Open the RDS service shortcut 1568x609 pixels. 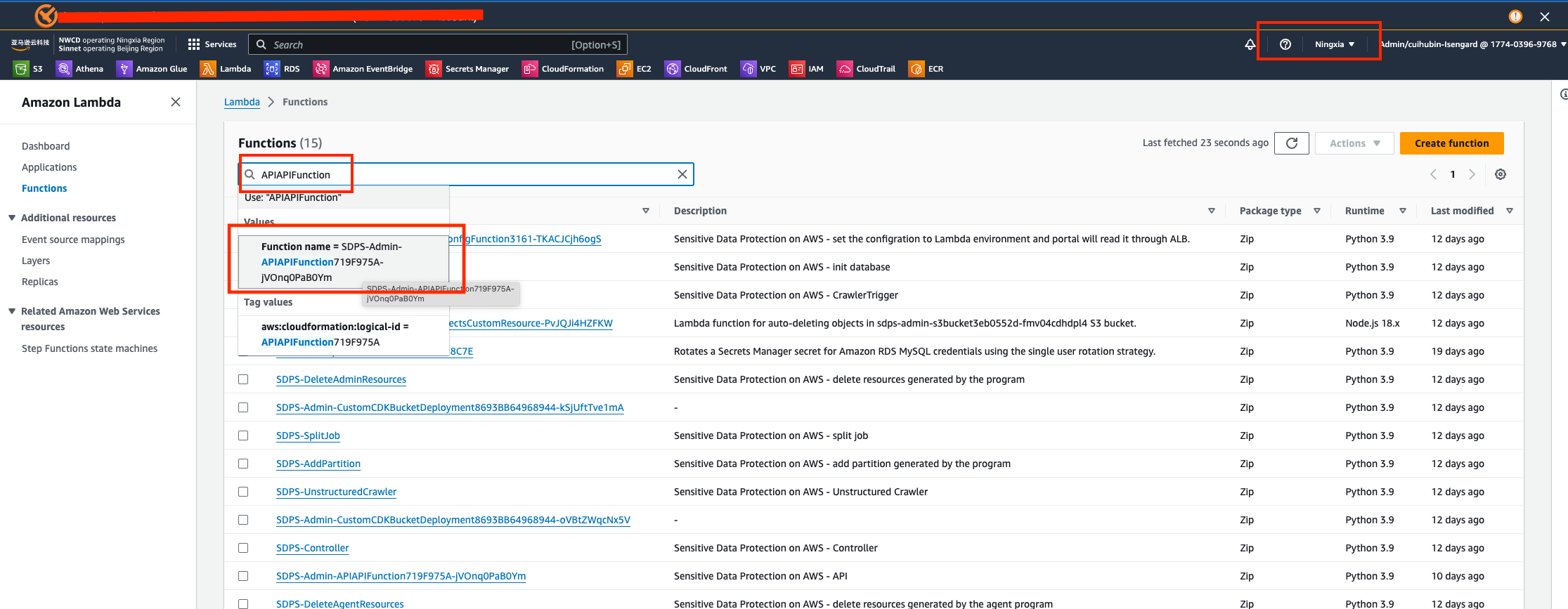pos(282,69)
